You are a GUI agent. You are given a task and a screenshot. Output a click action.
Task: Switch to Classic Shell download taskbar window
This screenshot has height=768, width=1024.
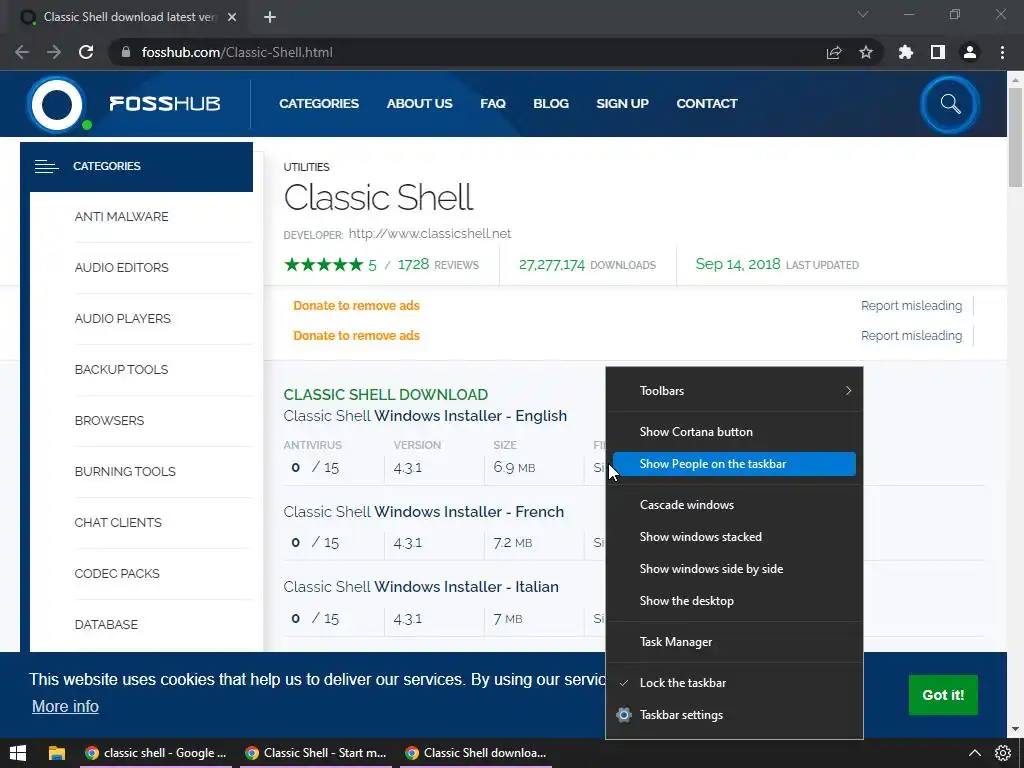(475, 753)
